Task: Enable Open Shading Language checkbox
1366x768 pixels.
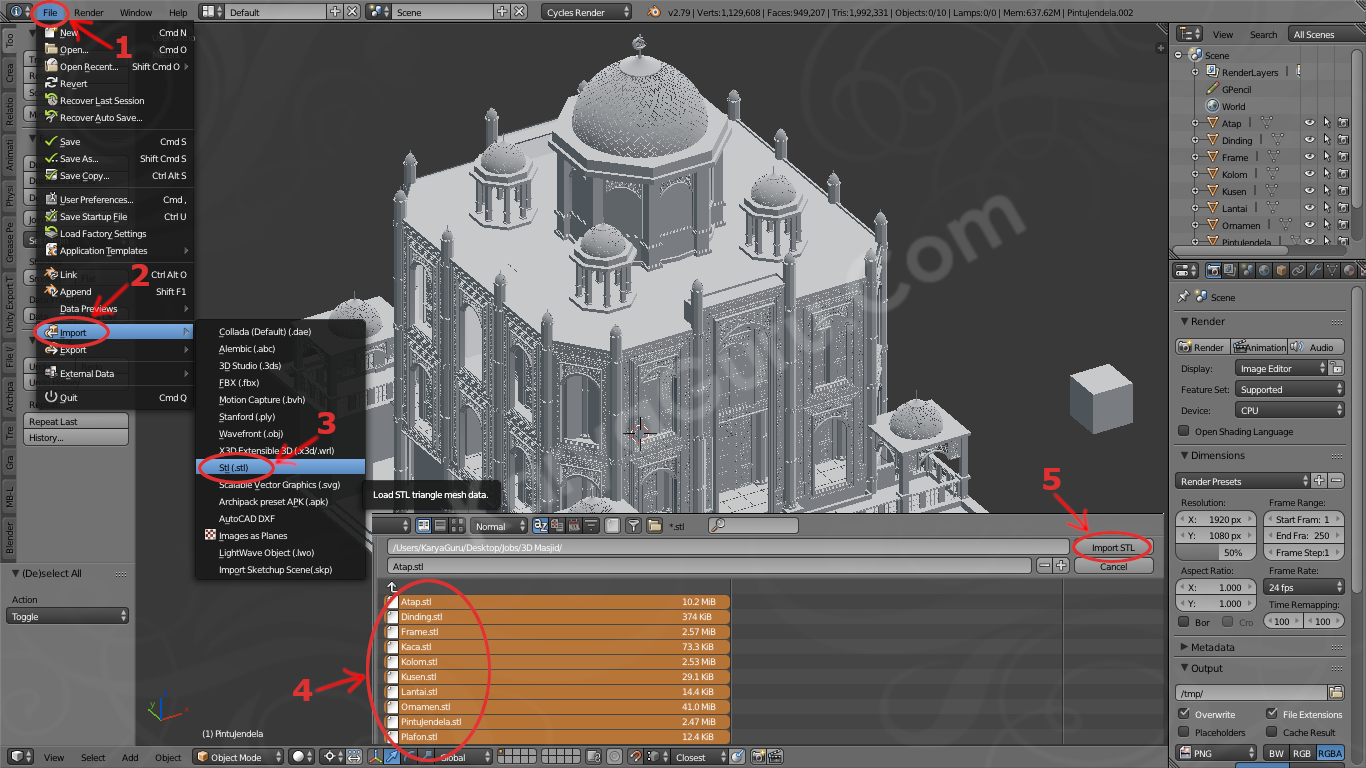Action: coord(1184,432)
